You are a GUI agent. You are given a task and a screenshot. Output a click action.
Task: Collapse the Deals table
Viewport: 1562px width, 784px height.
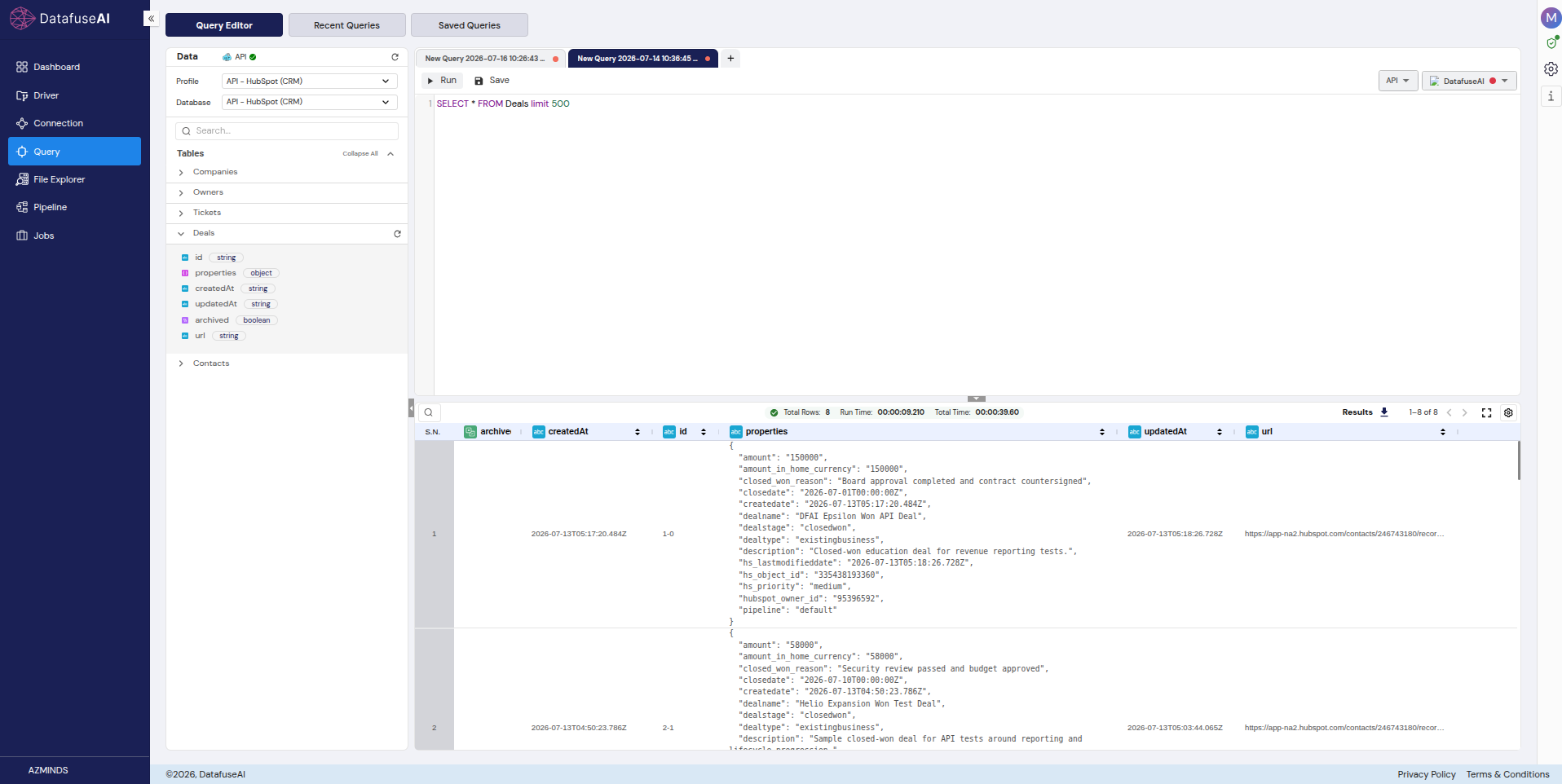point(181,234)
